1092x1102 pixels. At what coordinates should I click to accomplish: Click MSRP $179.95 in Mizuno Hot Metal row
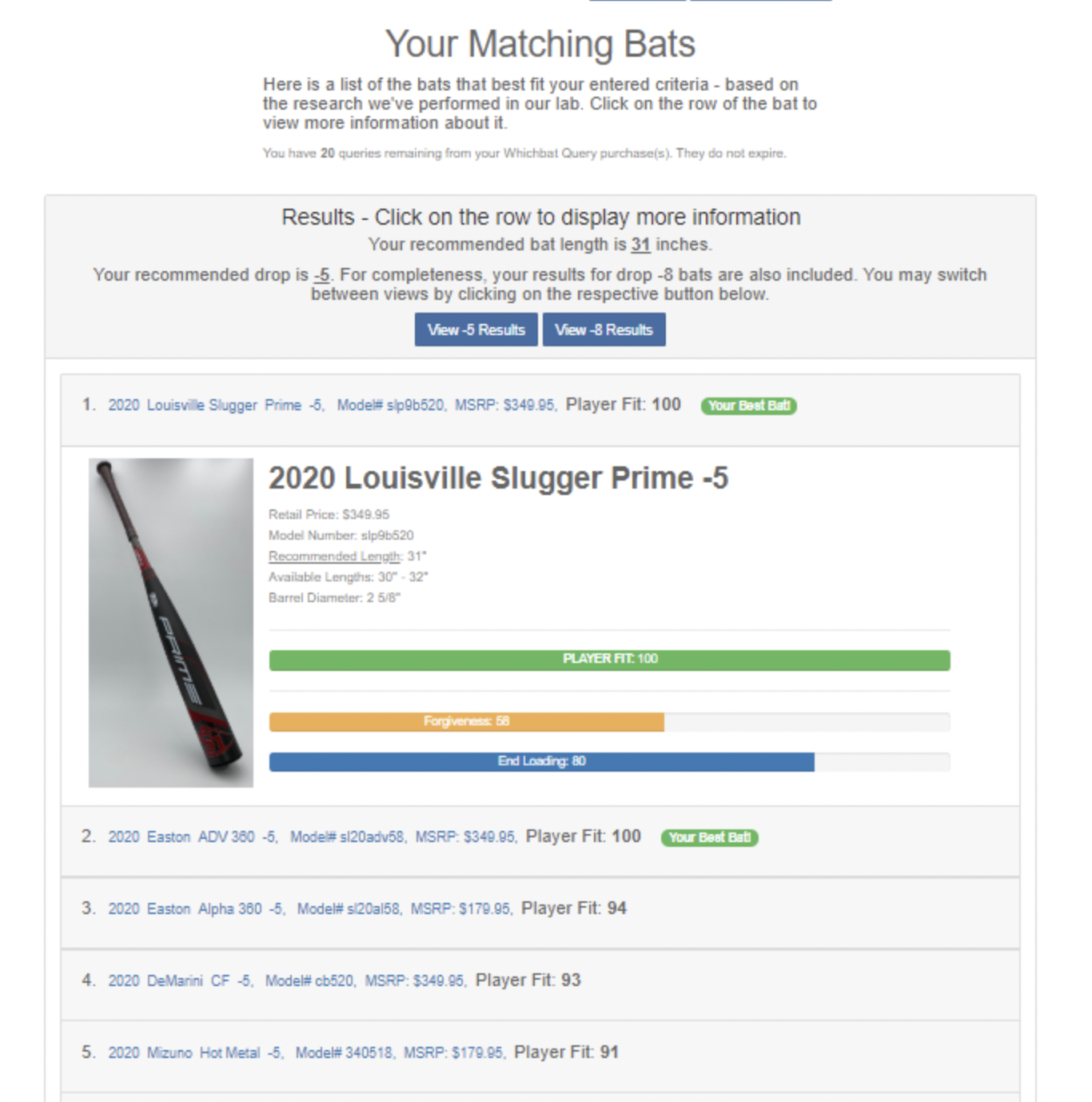pyautogui.click(x=454, y=1053)
